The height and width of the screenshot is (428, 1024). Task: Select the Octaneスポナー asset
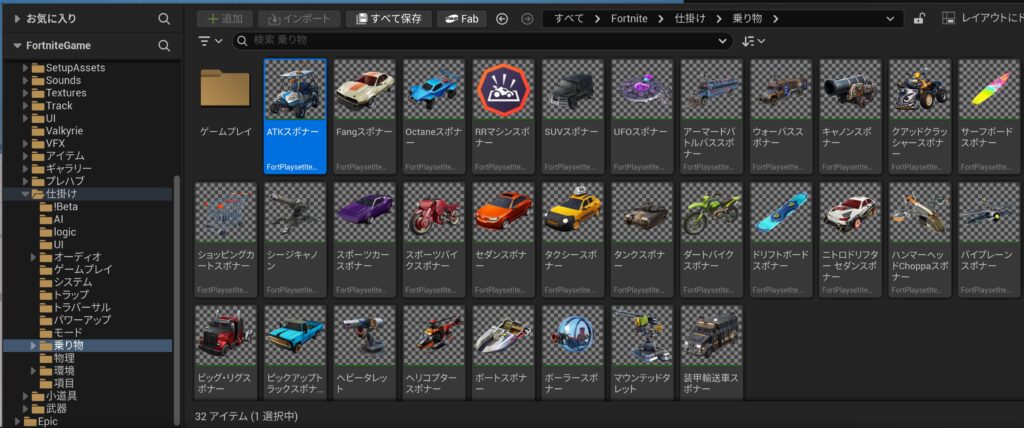(434, 116)
